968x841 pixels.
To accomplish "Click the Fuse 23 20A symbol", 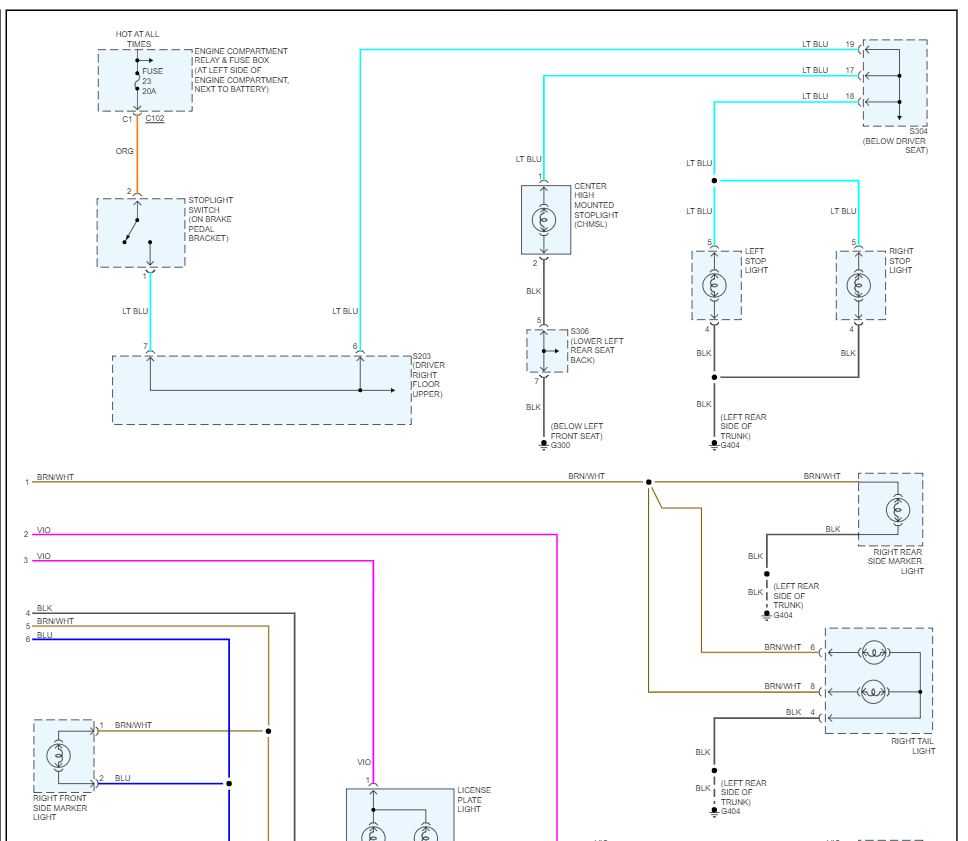I will [137, 81].
